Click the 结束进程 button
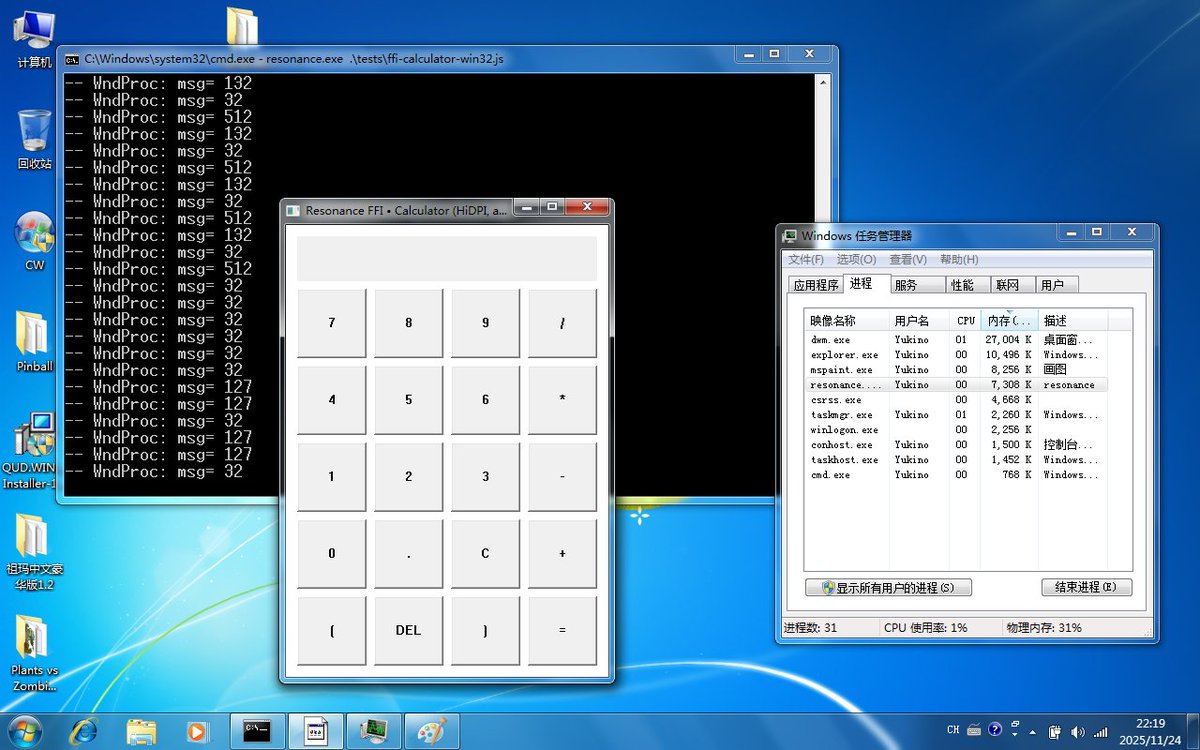Image resolution: width=1200 pixels, height=750 pixels. [1086, 587]
